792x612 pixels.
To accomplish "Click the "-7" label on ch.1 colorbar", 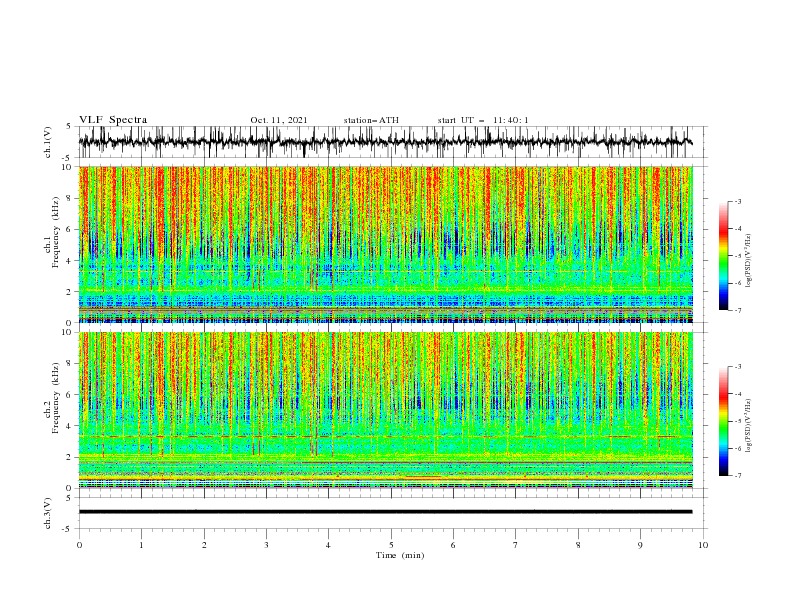I will 738,311.
